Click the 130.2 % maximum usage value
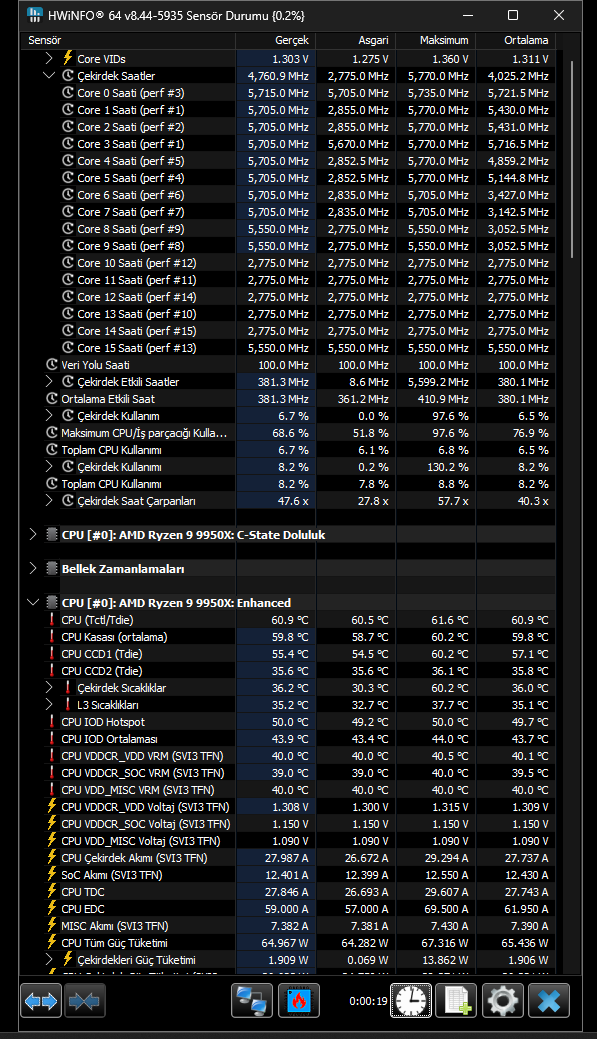 pos(447,466)
